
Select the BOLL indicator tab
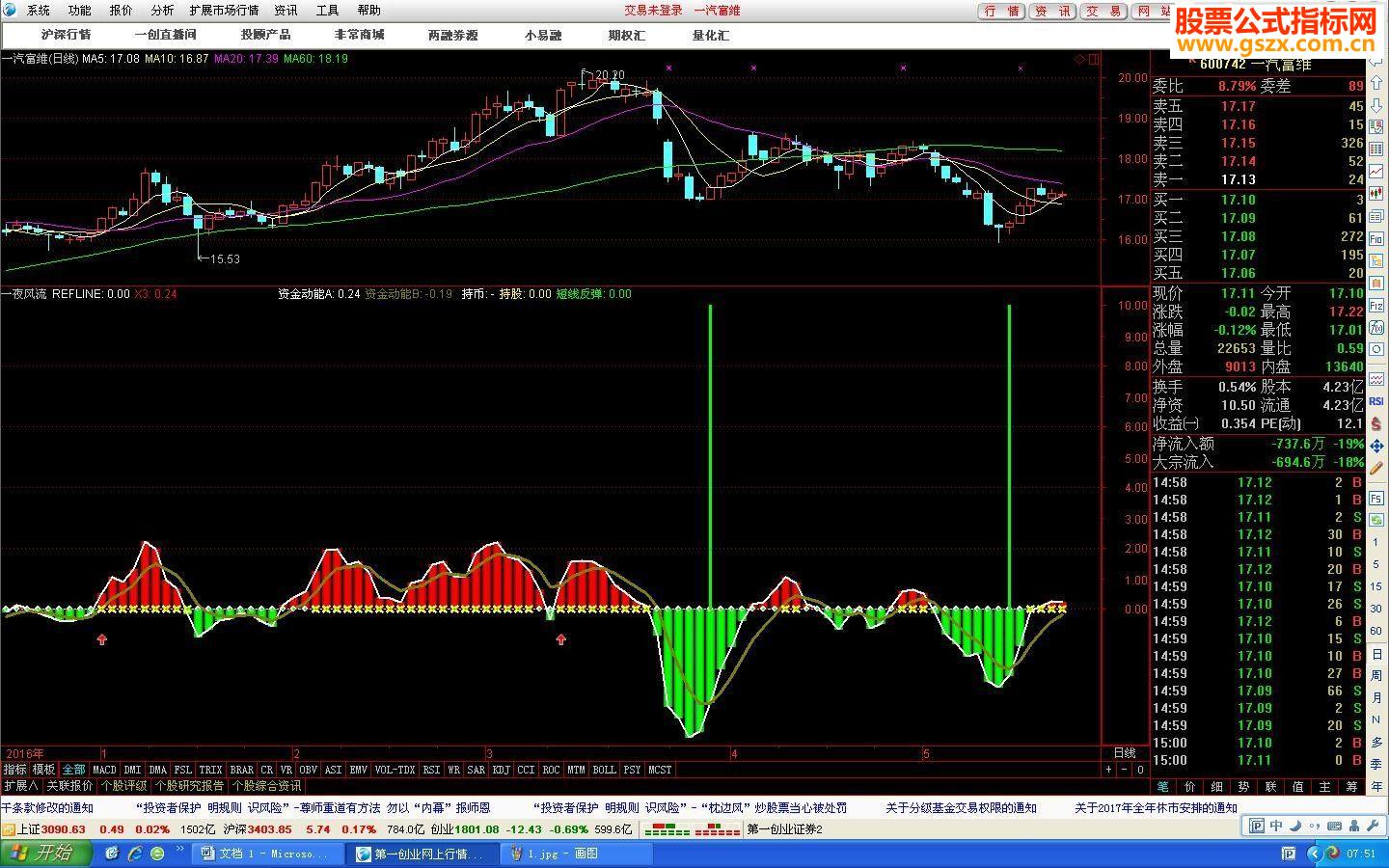tap(604, 770)
